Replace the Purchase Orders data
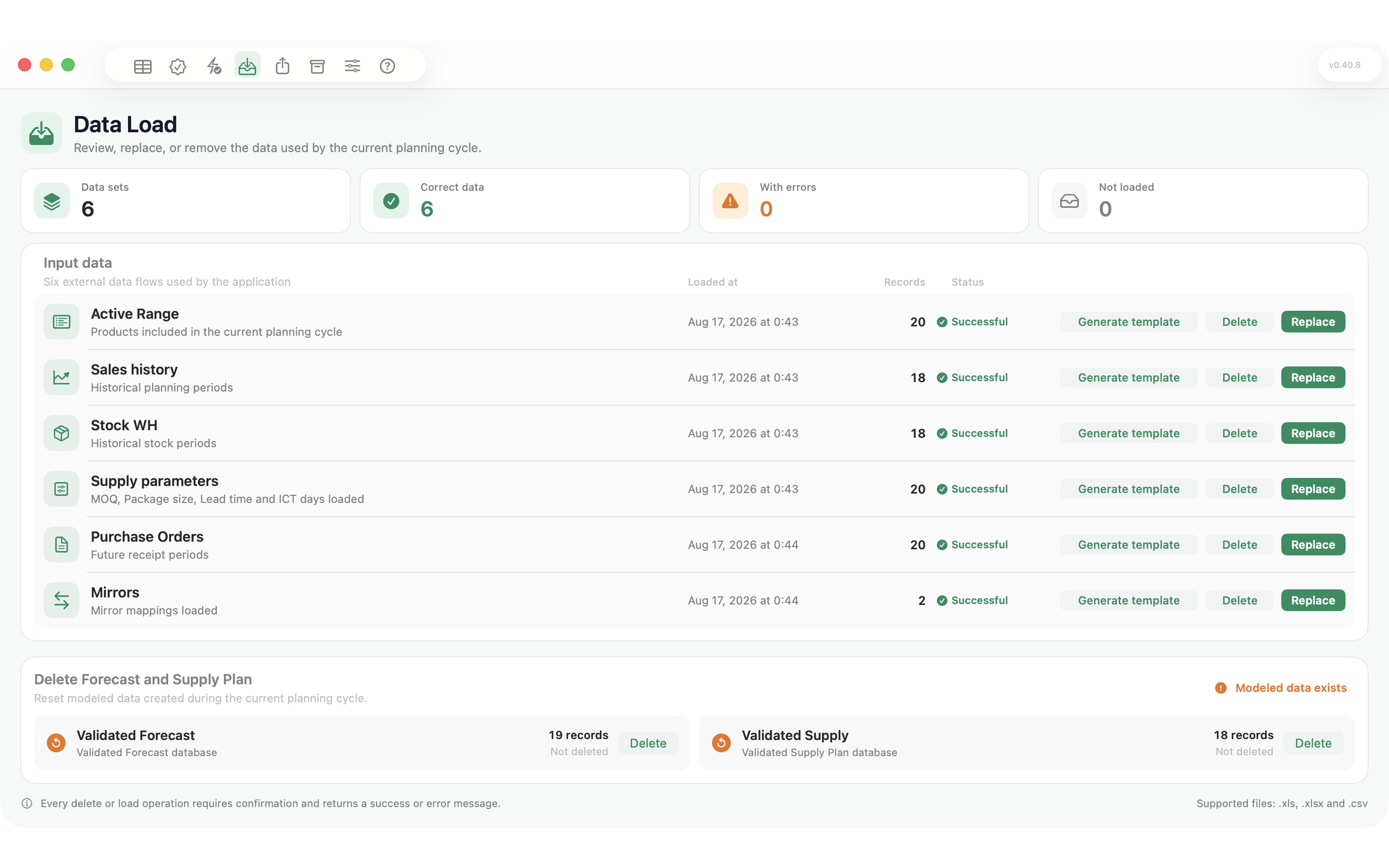 (x=1312, y=545)
